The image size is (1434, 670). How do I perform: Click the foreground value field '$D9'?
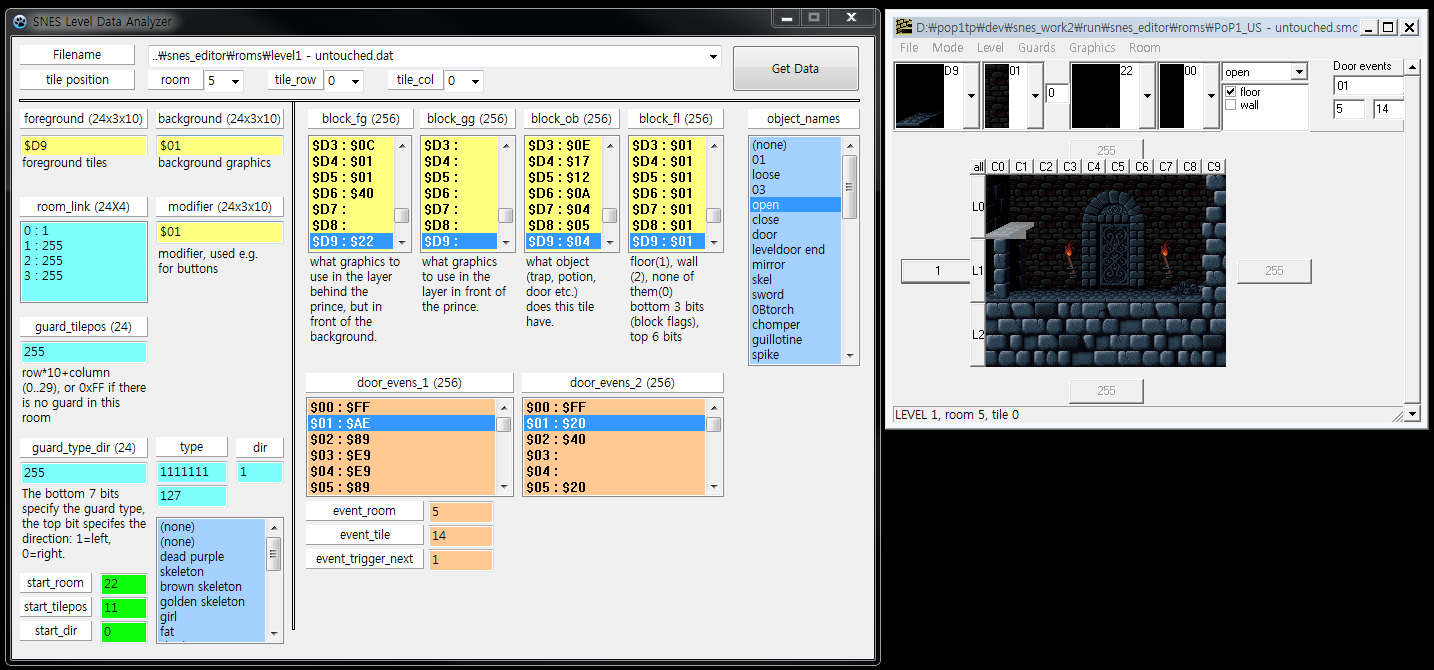click(x=83, y=146)
